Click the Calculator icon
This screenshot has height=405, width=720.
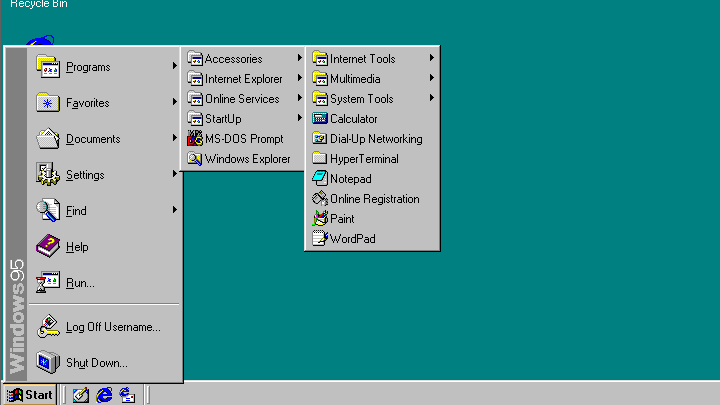[320, 118]
